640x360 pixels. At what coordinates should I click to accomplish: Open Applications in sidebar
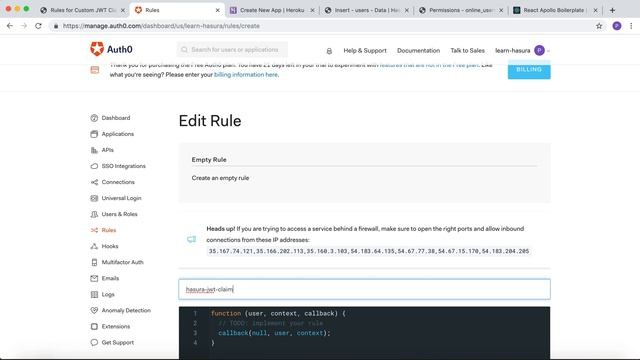click(x=118, y=134)
